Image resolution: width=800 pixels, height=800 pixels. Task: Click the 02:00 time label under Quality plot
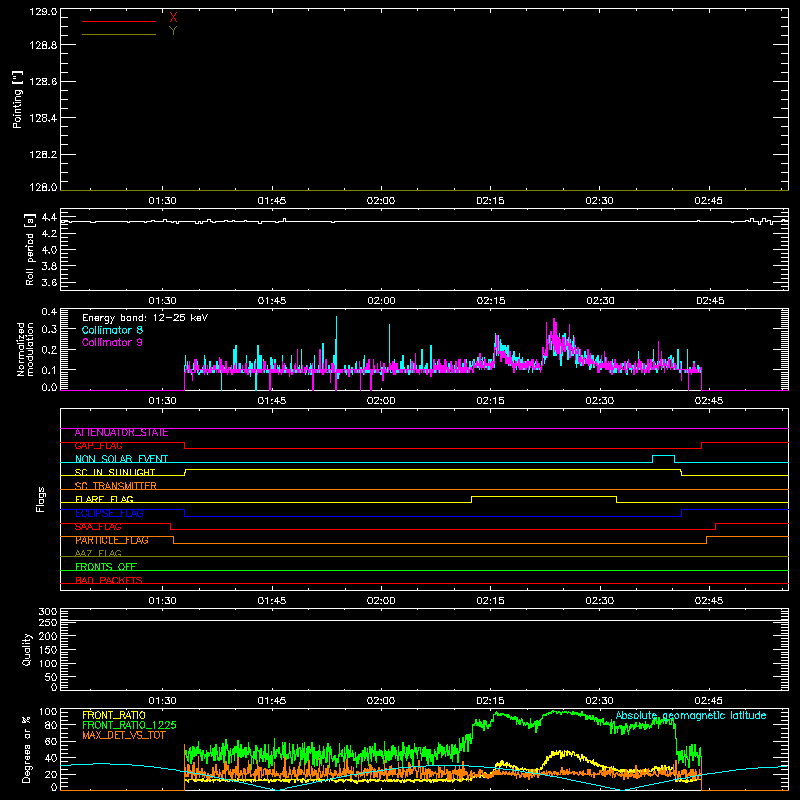click(381, 701)
